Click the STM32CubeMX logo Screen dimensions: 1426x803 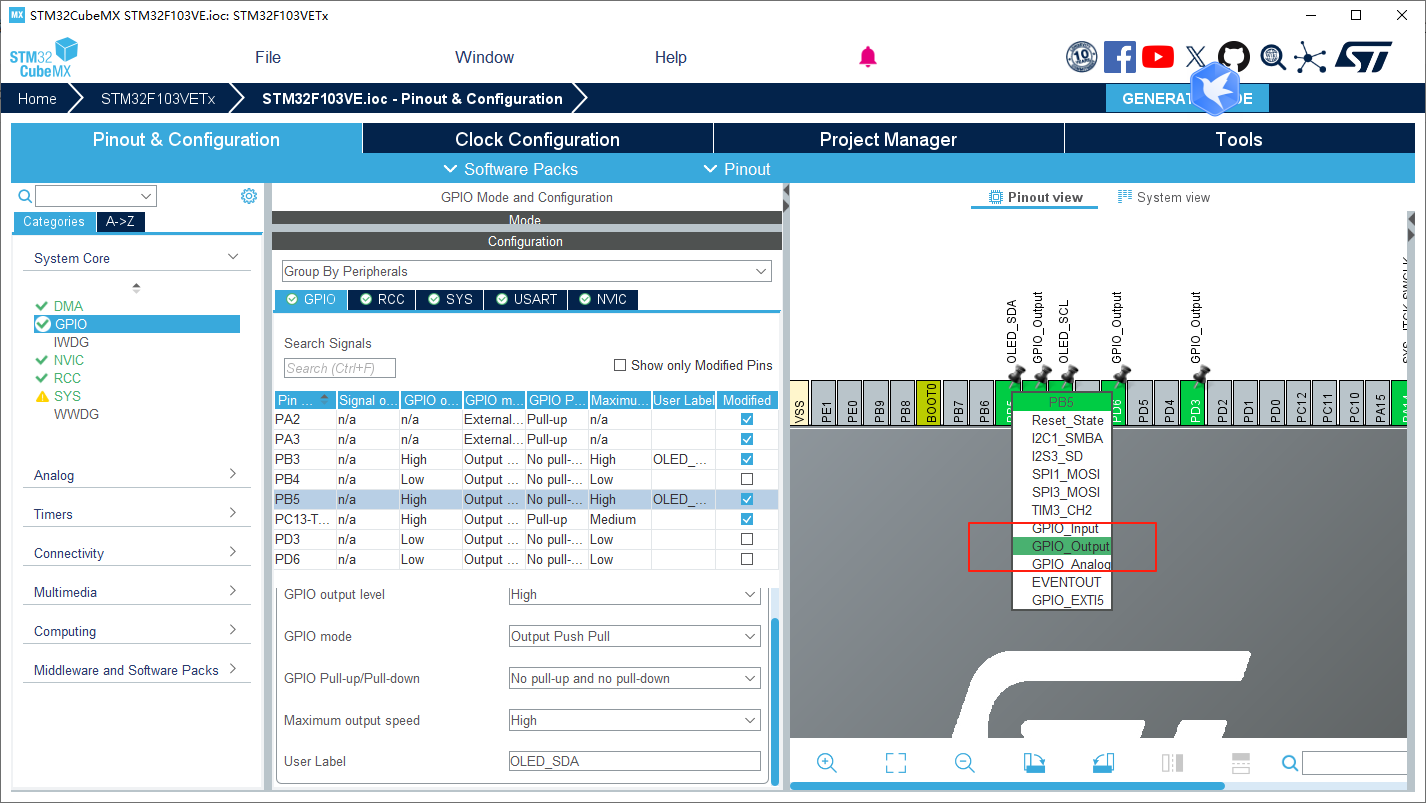click(44, 58)
